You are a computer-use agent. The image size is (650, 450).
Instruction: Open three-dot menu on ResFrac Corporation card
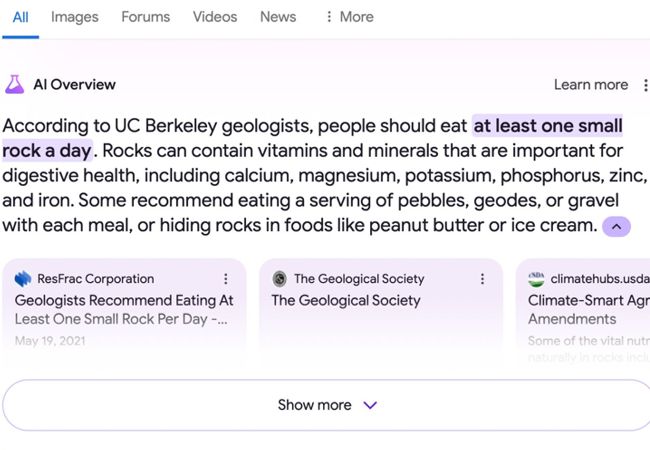click(226, 279)
